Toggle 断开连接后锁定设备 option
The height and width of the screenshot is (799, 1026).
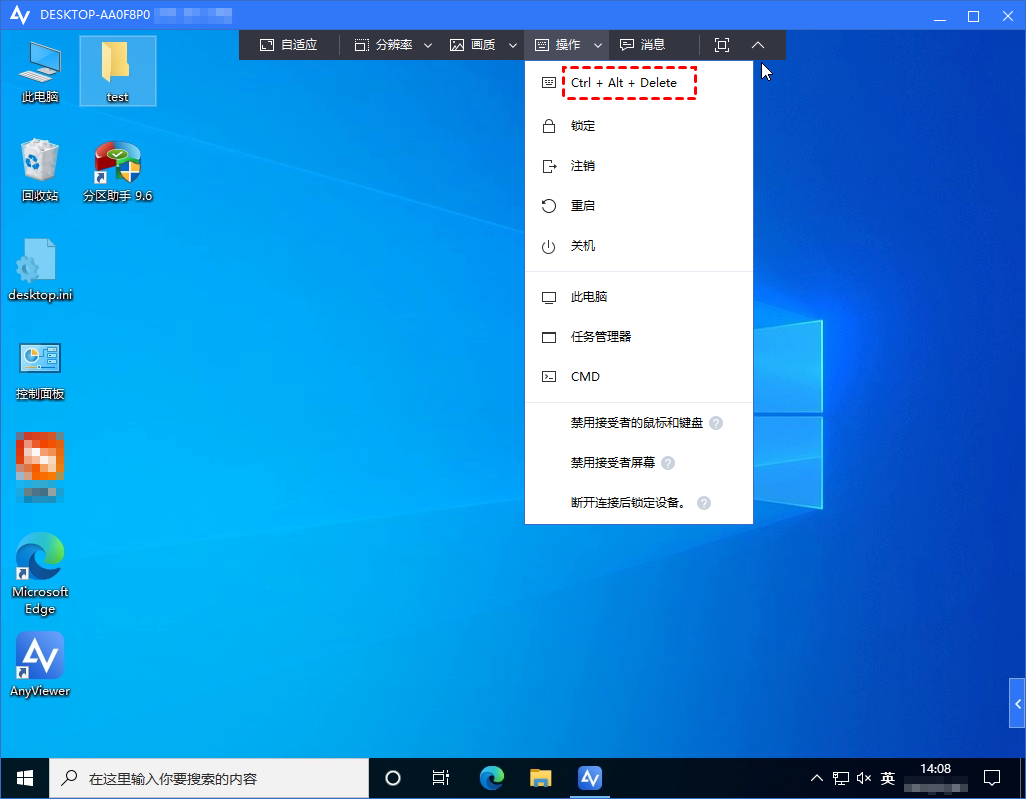coord(627,503)
